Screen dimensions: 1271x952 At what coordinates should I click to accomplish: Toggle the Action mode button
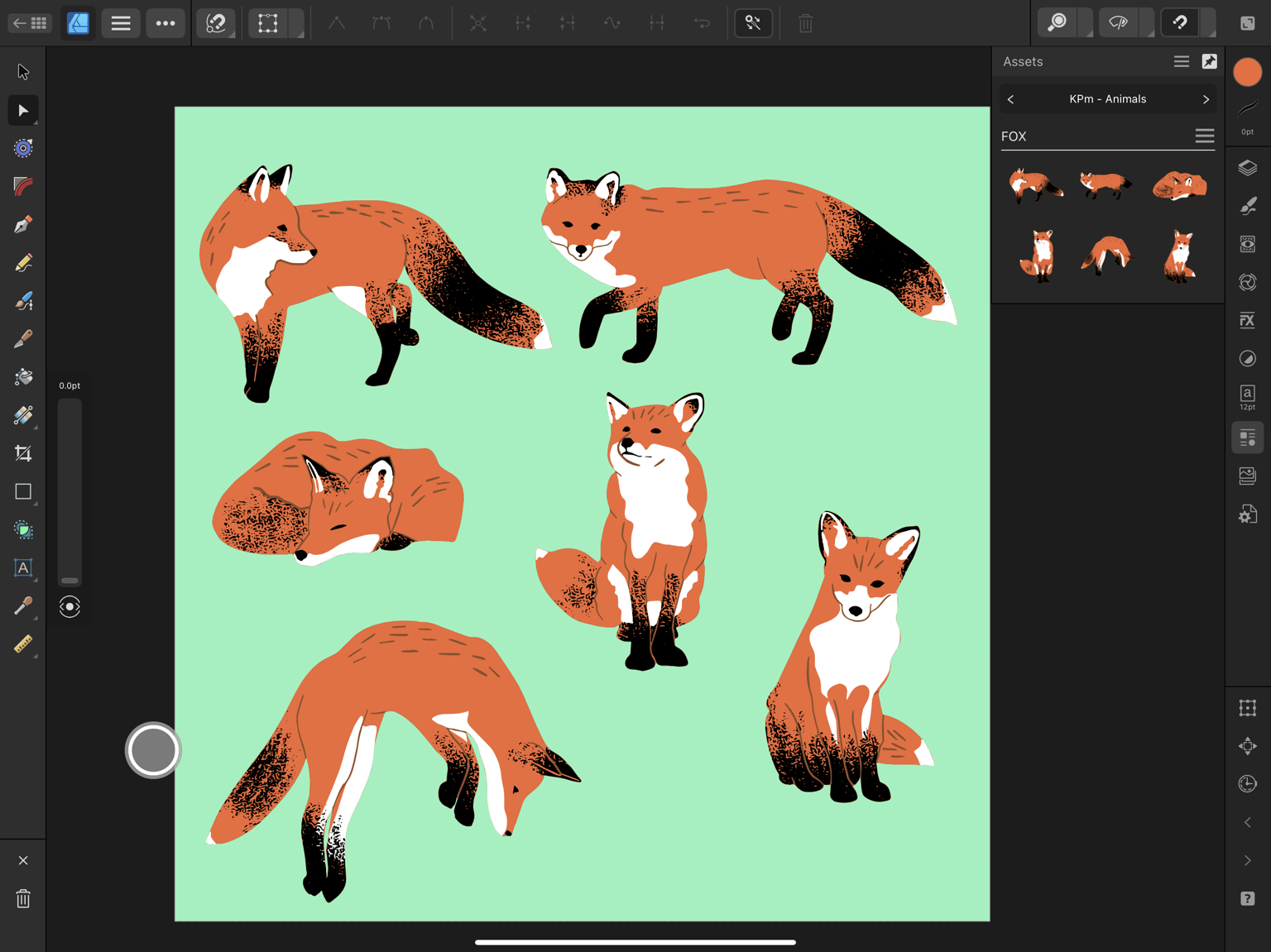tap(216, 23)
